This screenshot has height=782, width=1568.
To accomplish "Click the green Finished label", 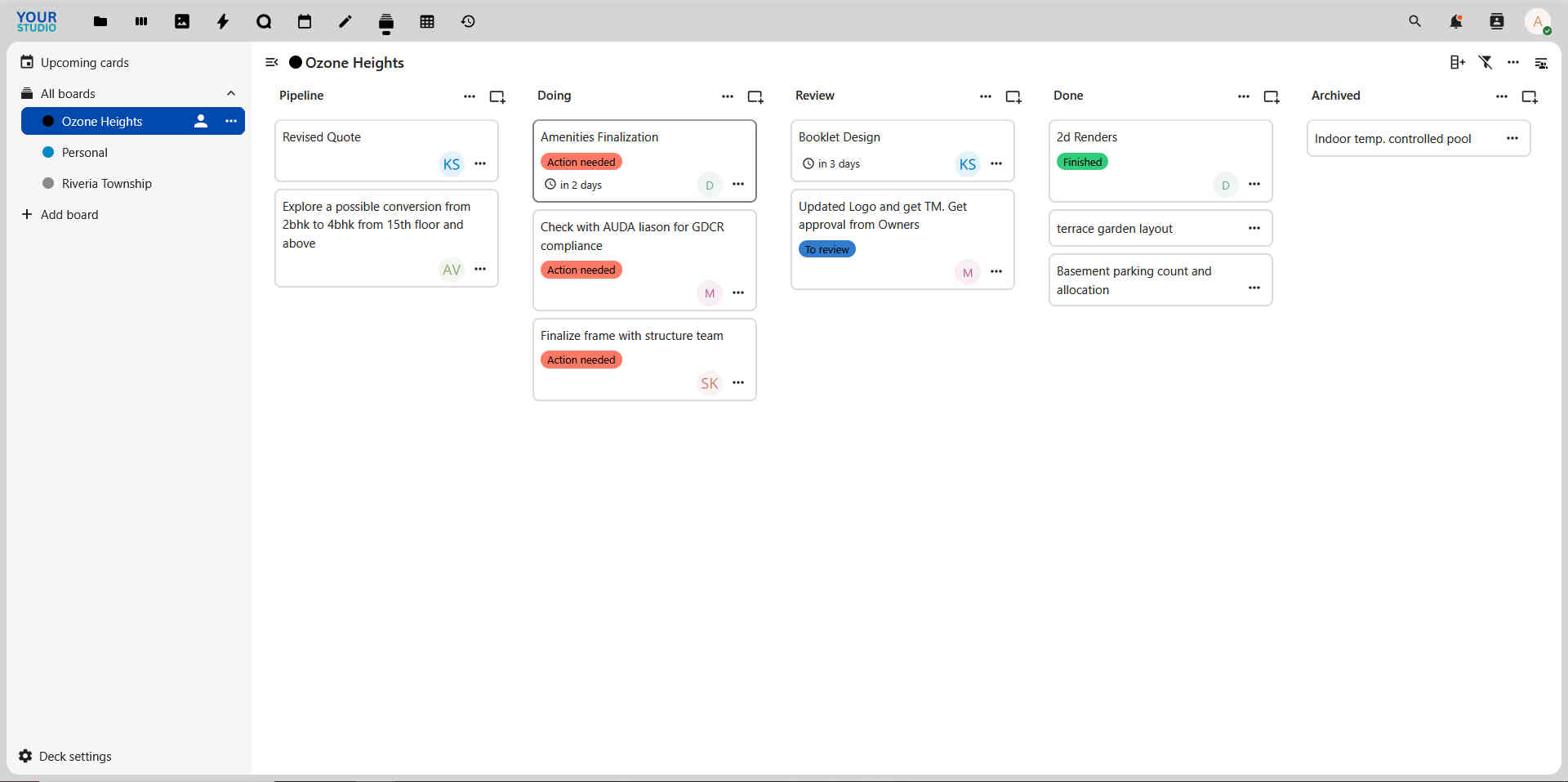I will point(1082,163).
